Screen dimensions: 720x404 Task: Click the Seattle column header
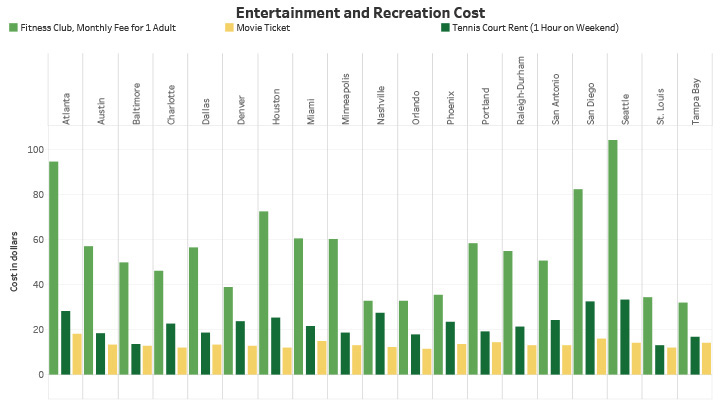(x=625, y=109)
